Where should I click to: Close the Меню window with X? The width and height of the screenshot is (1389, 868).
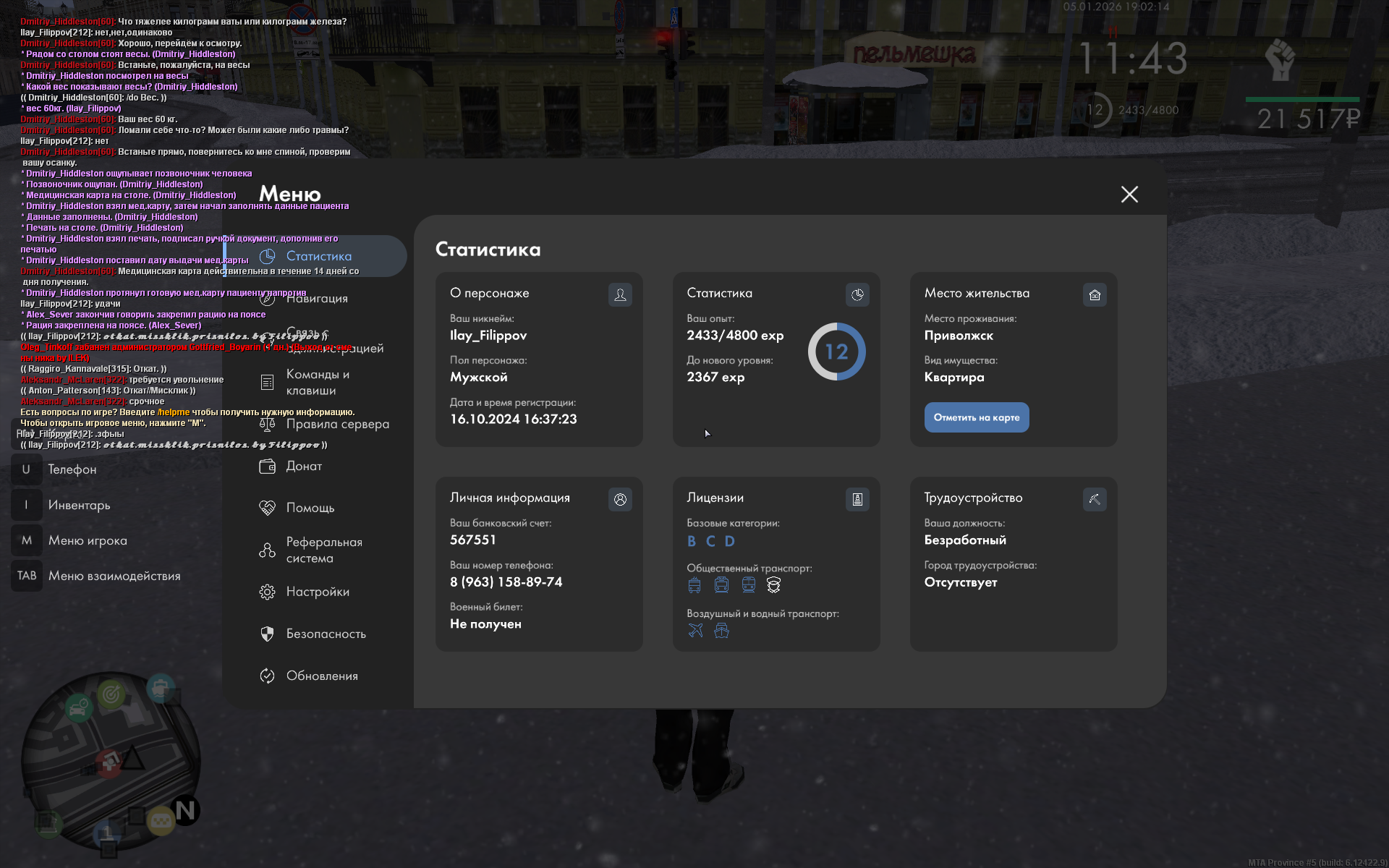(1129, 194)
